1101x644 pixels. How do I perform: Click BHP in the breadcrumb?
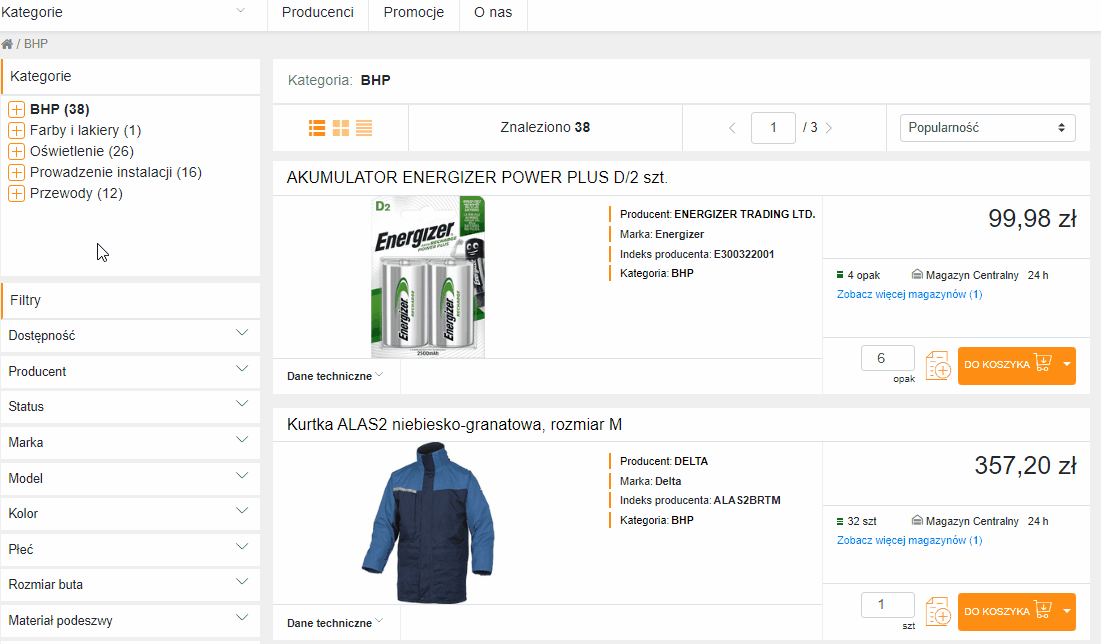coord(36,44)
